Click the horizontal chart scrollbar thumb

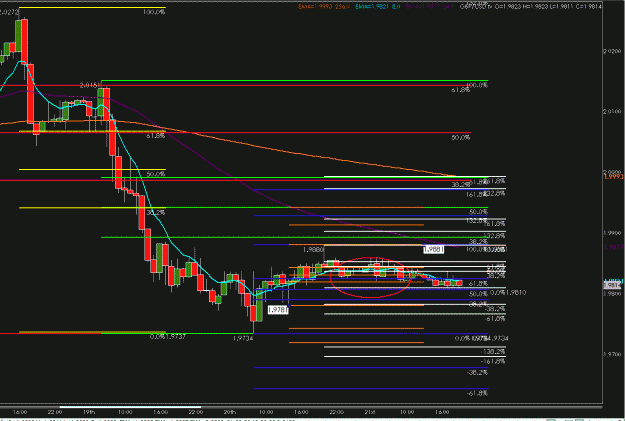tap(130, 407)
